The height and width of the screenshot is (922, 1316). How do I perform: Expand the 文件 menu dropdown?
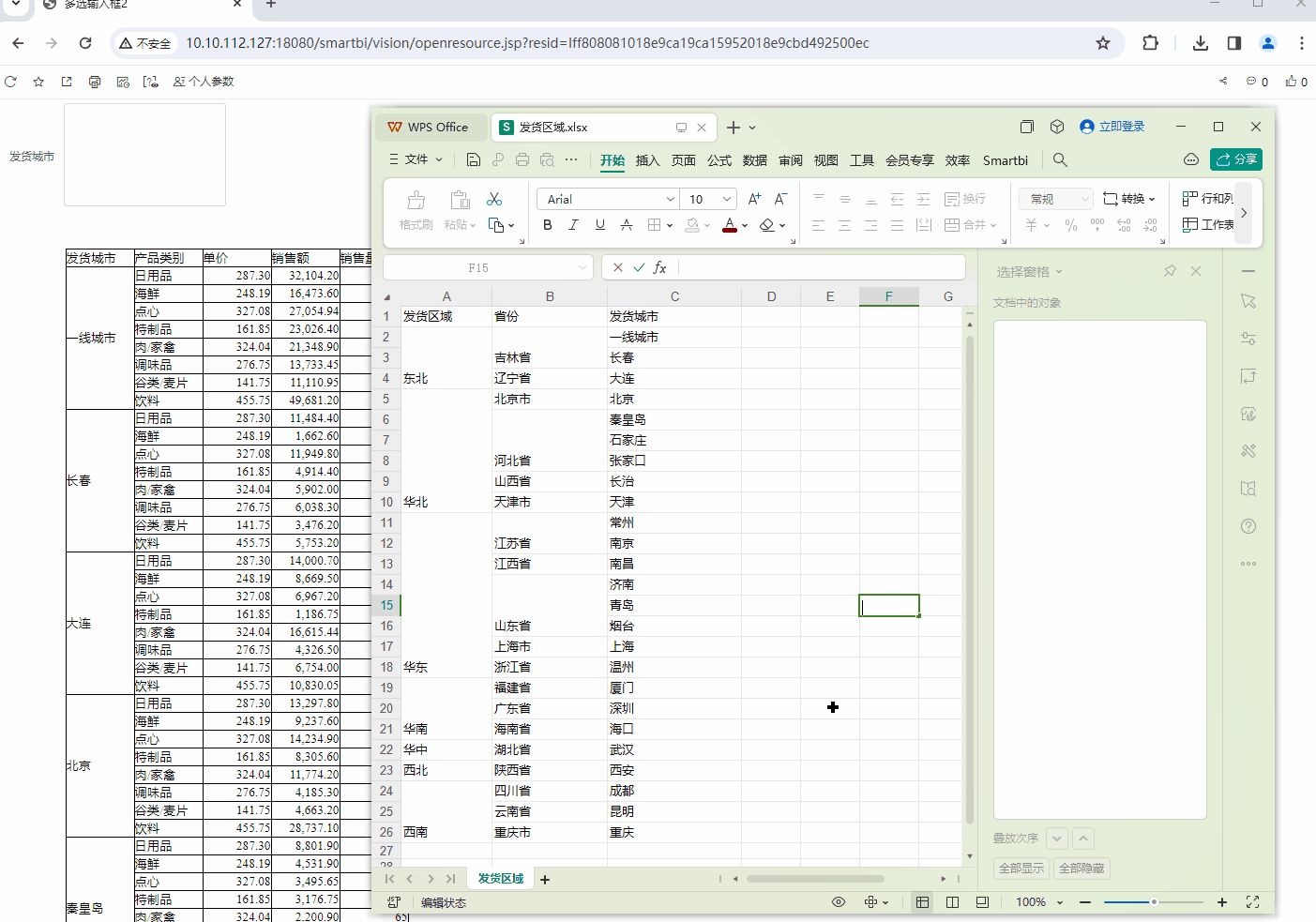(x=416, y=159)
